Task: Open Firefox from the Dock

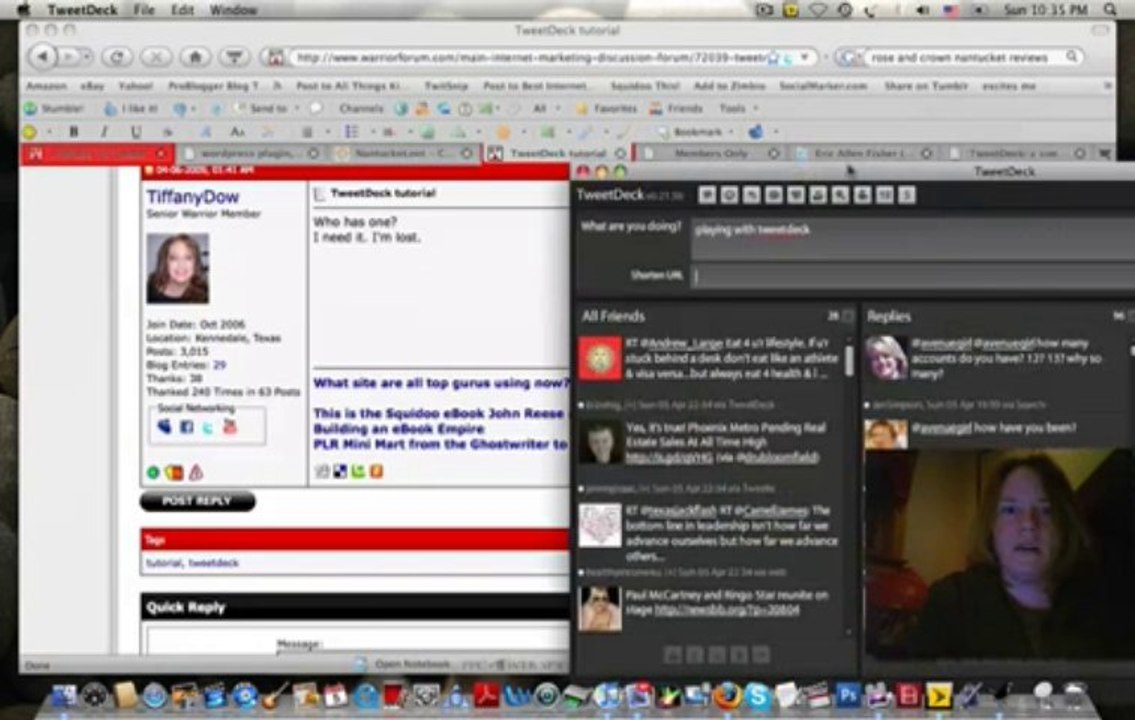Action: click(x=727, y=695)
